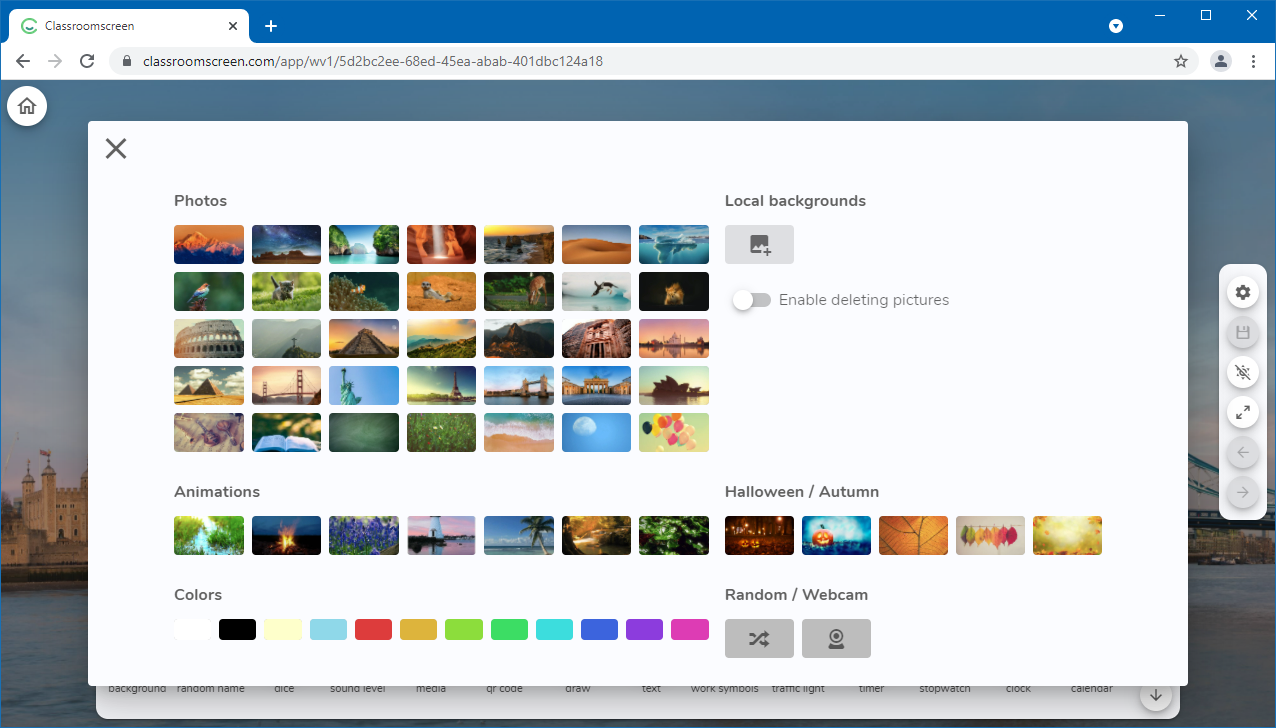This screenshot has height=728, width=1276.
Task: Select the Golden Gate Bridge photo
Action: point(286,386)
